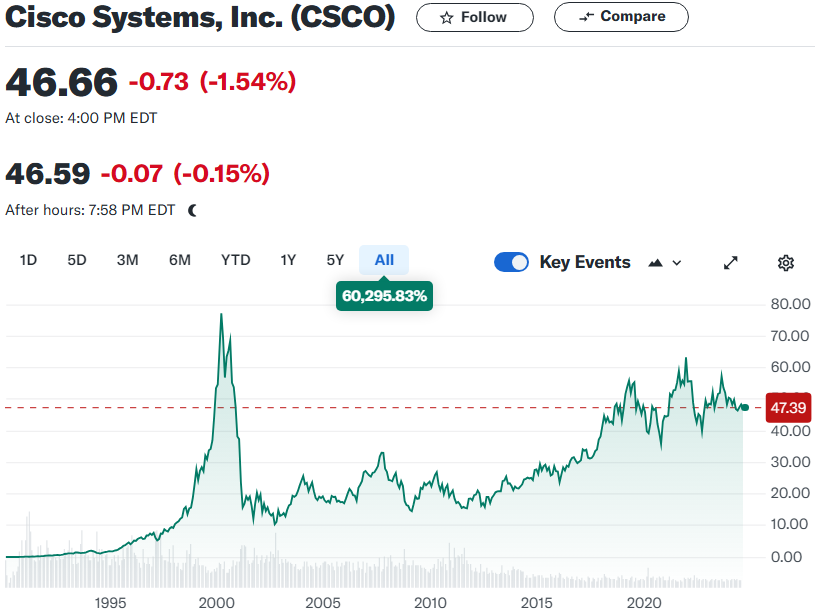Viewport: 826px width, 615px height.
Task: Switch chart to 3M range
Action: pos(127,260)
